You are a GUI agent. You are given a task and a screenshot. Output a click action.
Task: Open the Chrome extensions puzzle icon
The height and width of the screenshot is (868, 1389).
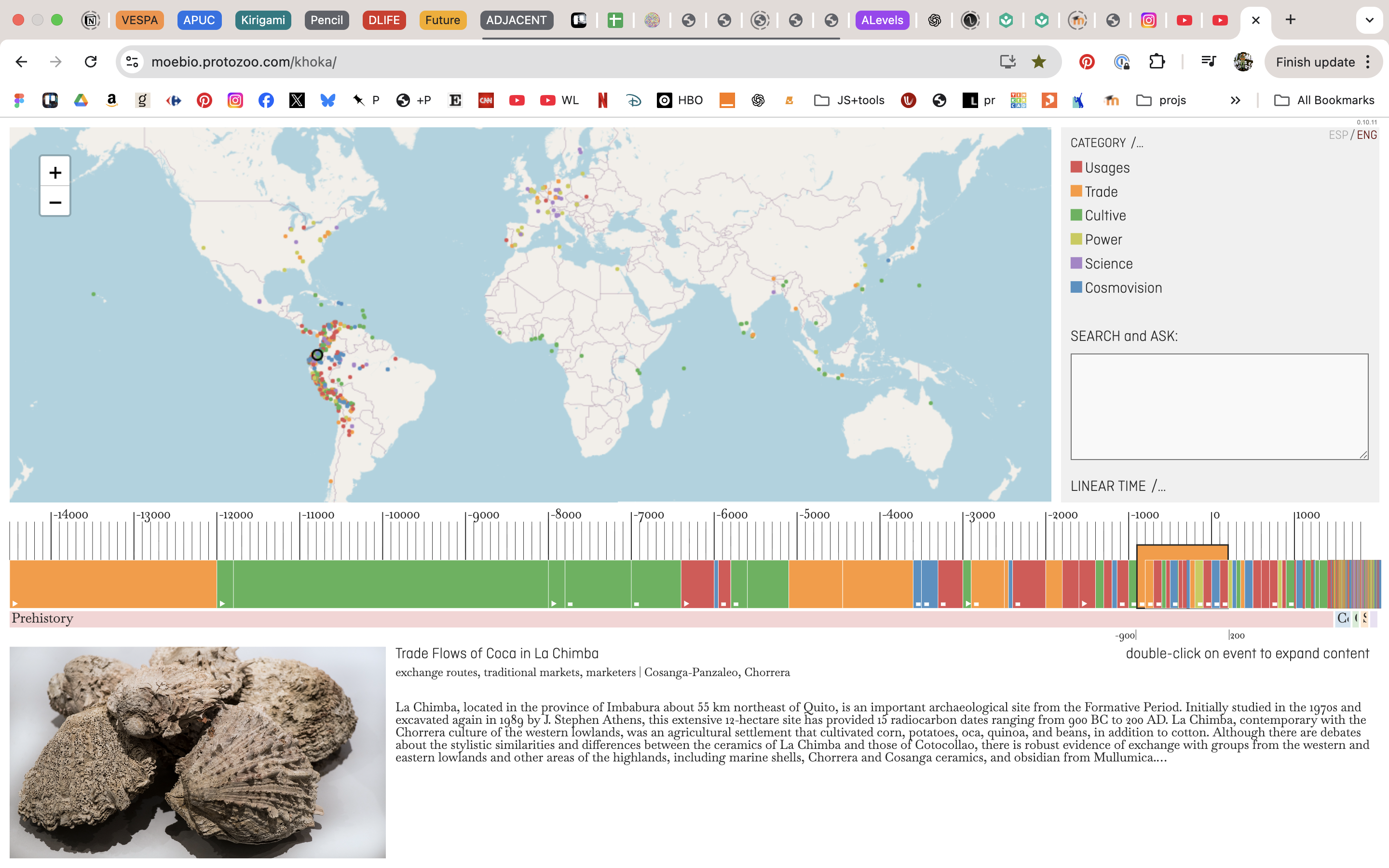tap(1157, 61)
